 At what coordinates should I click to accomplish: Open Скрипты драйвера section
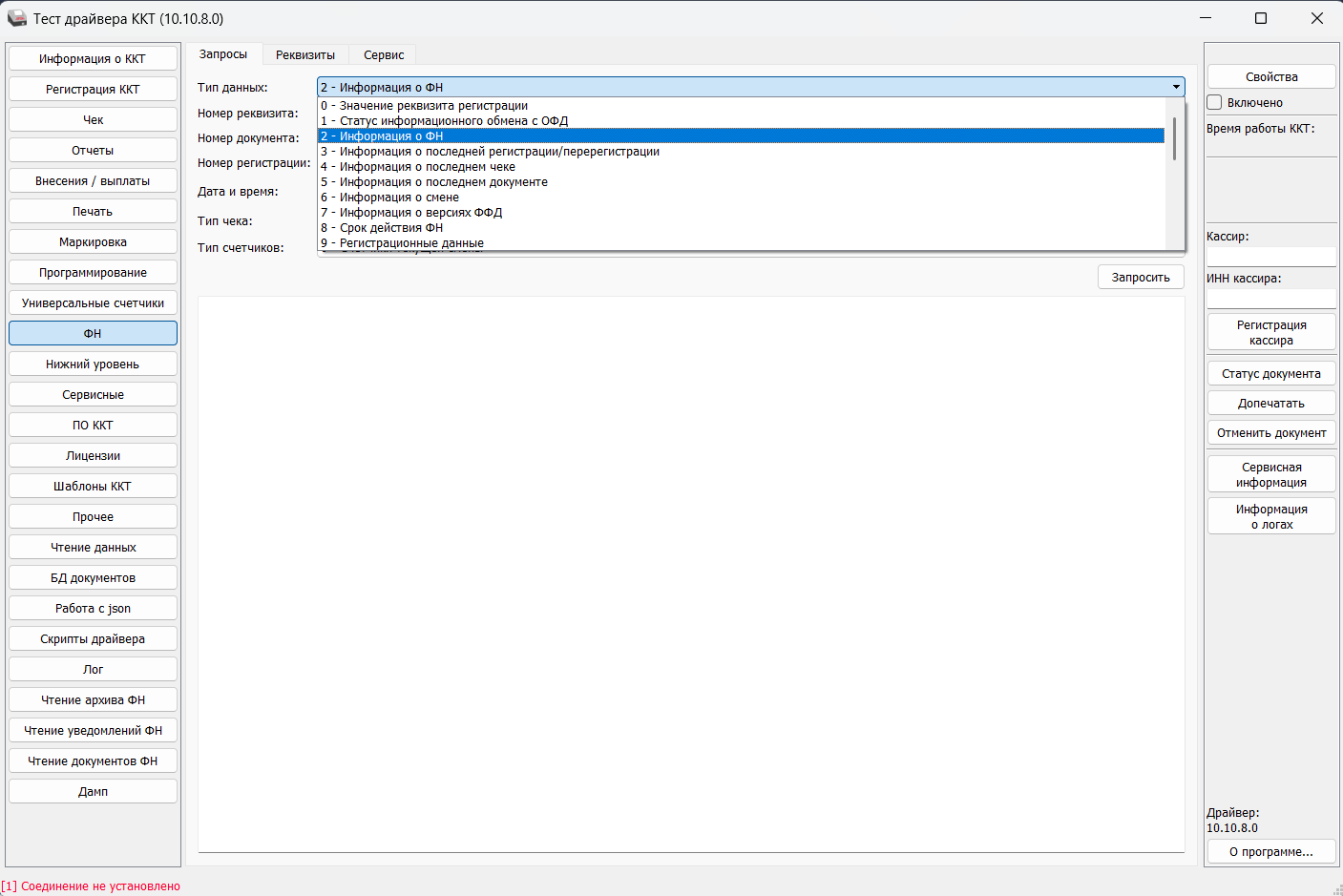coord(93,638)
